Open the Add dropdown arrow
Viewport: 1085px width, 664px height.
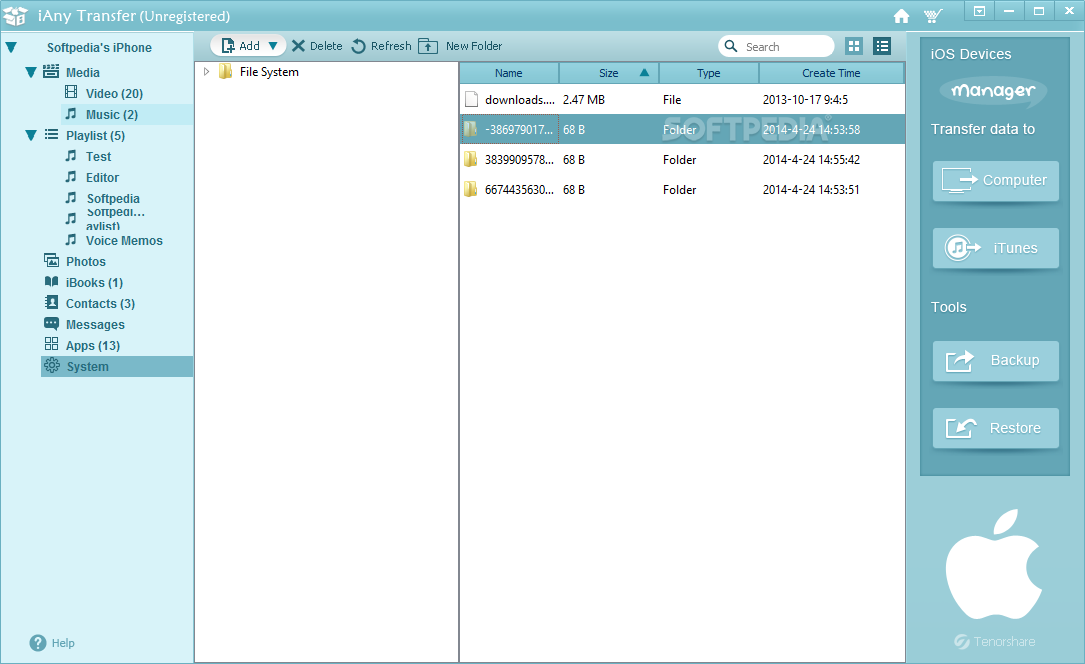273,46
